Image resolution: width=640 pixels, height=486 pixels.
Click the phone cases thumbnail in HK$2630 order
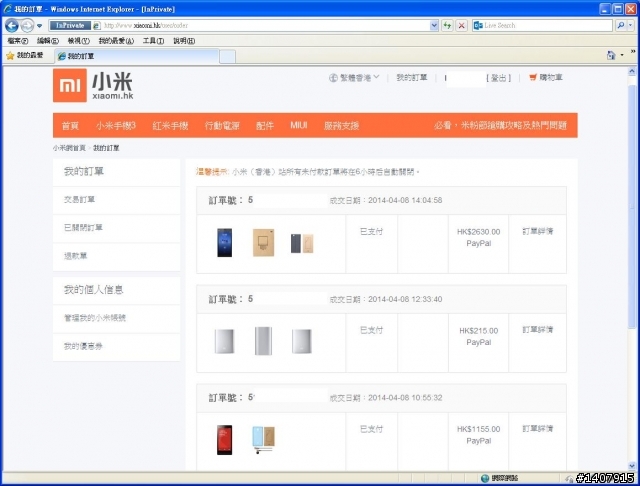[302, 243]
